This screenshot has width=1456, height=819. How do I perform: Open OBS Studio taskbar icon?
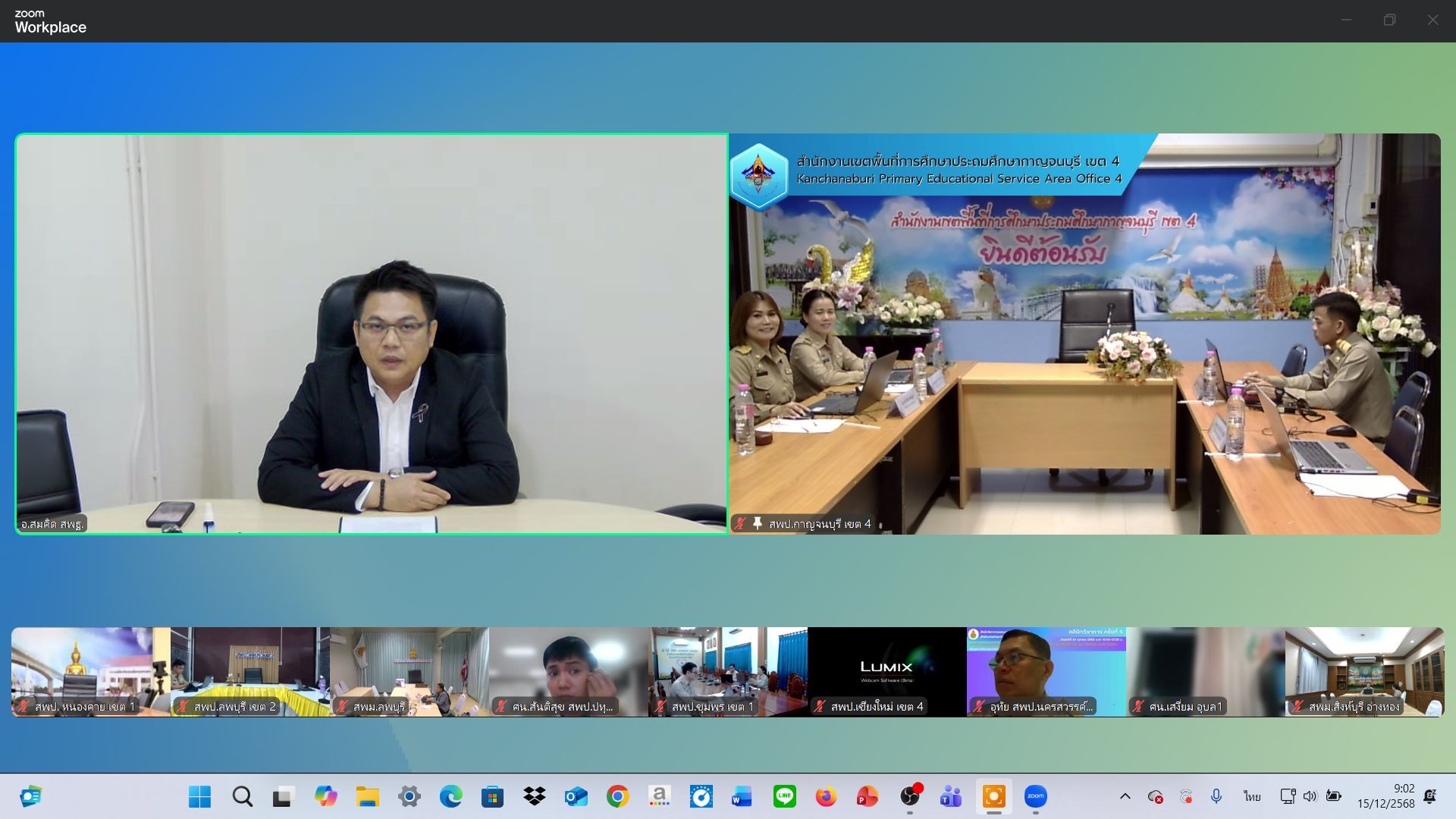tap(909, 796)
